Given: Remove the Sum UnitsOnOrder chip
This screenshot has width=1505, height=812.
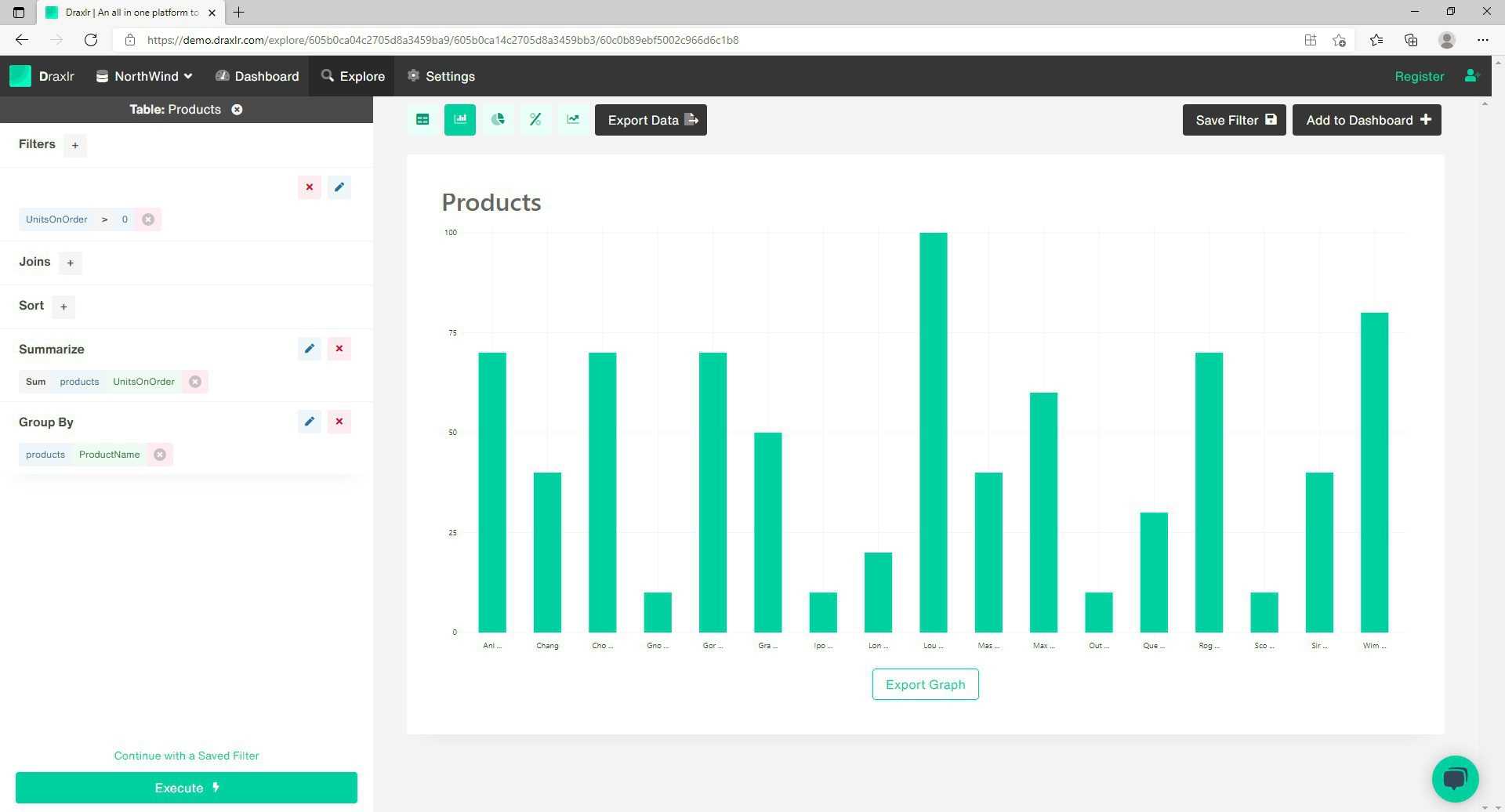Looking at the screenshot, I should 195,382.
